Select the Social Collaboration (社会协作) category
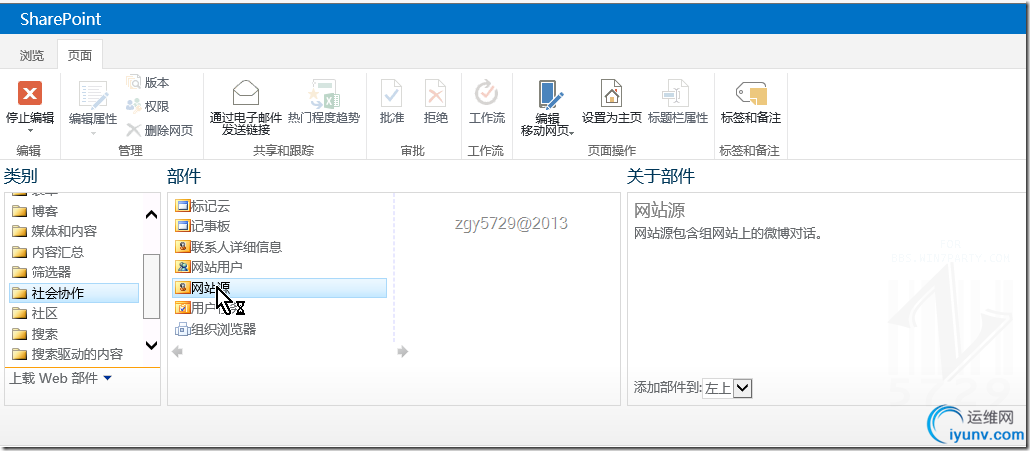Screen dimensions: 1030x451 (x=74, y=293)
